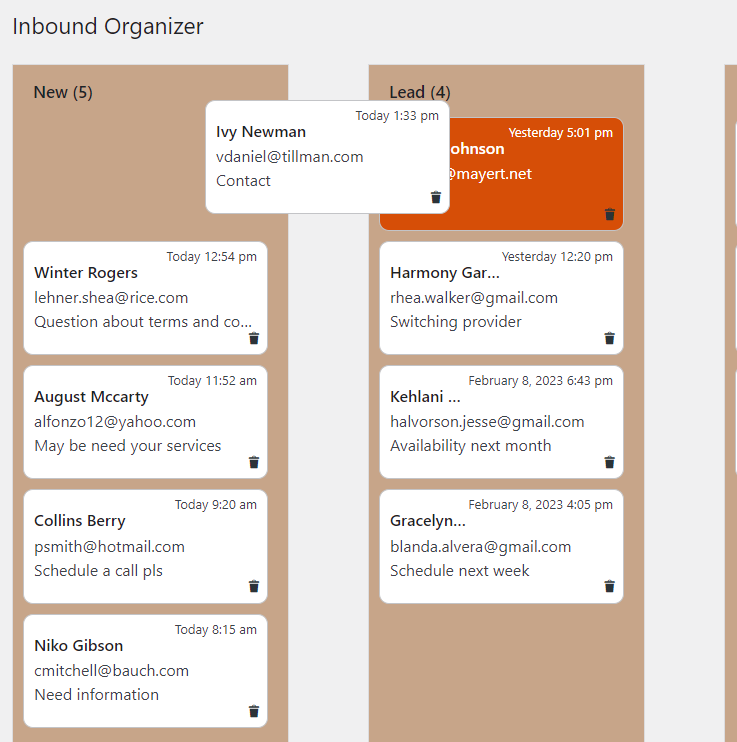The width and height of the screenshot is (737, 742).
Task: Open Winter Rogers contact name
Action: (x=86, y=273)
